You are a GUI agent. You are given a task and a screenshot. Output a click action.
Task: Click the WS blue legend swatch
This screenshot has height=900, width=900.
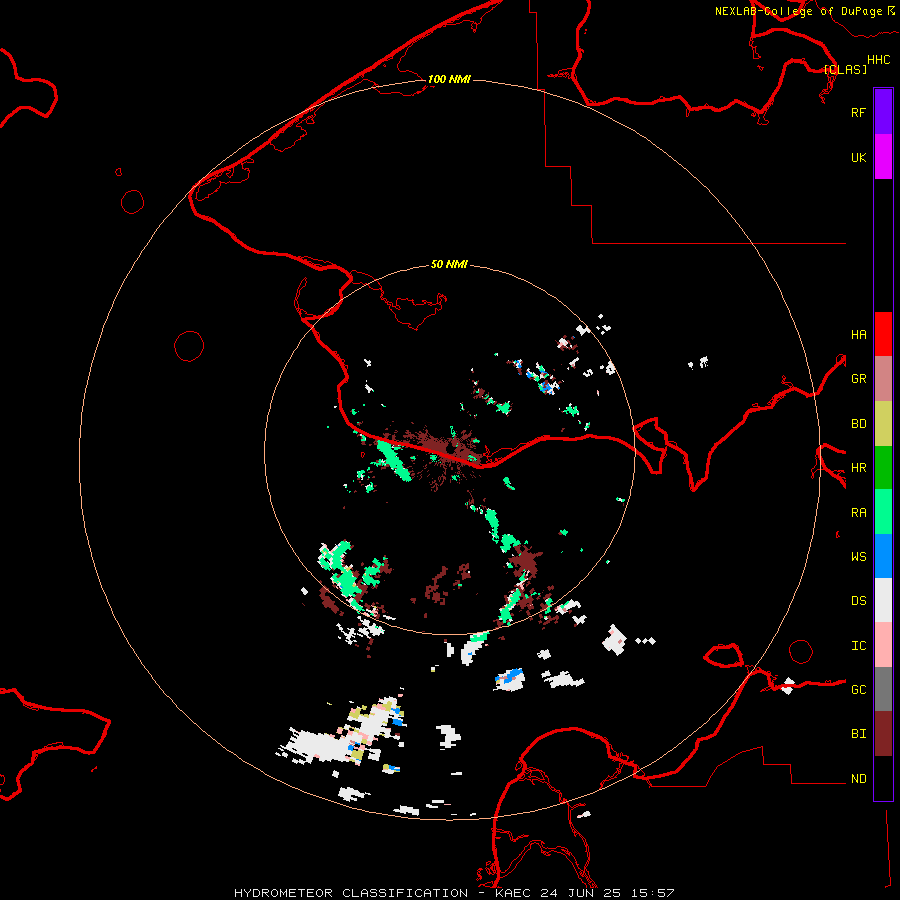click(x=883, y=556)
